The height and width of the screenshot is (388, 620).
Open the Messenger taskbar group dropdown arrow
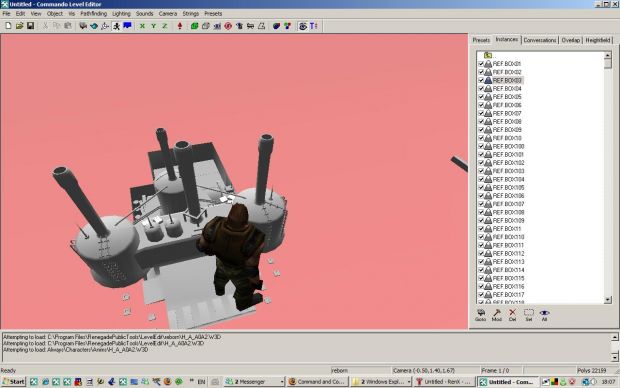[x=282, y=382]
